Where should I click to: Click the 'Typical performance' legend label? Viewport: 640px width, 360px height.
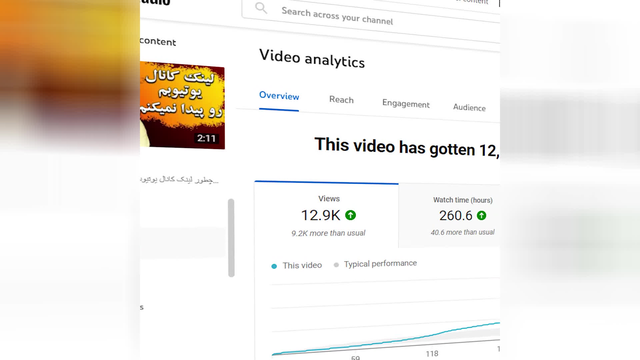click(380, 264)
